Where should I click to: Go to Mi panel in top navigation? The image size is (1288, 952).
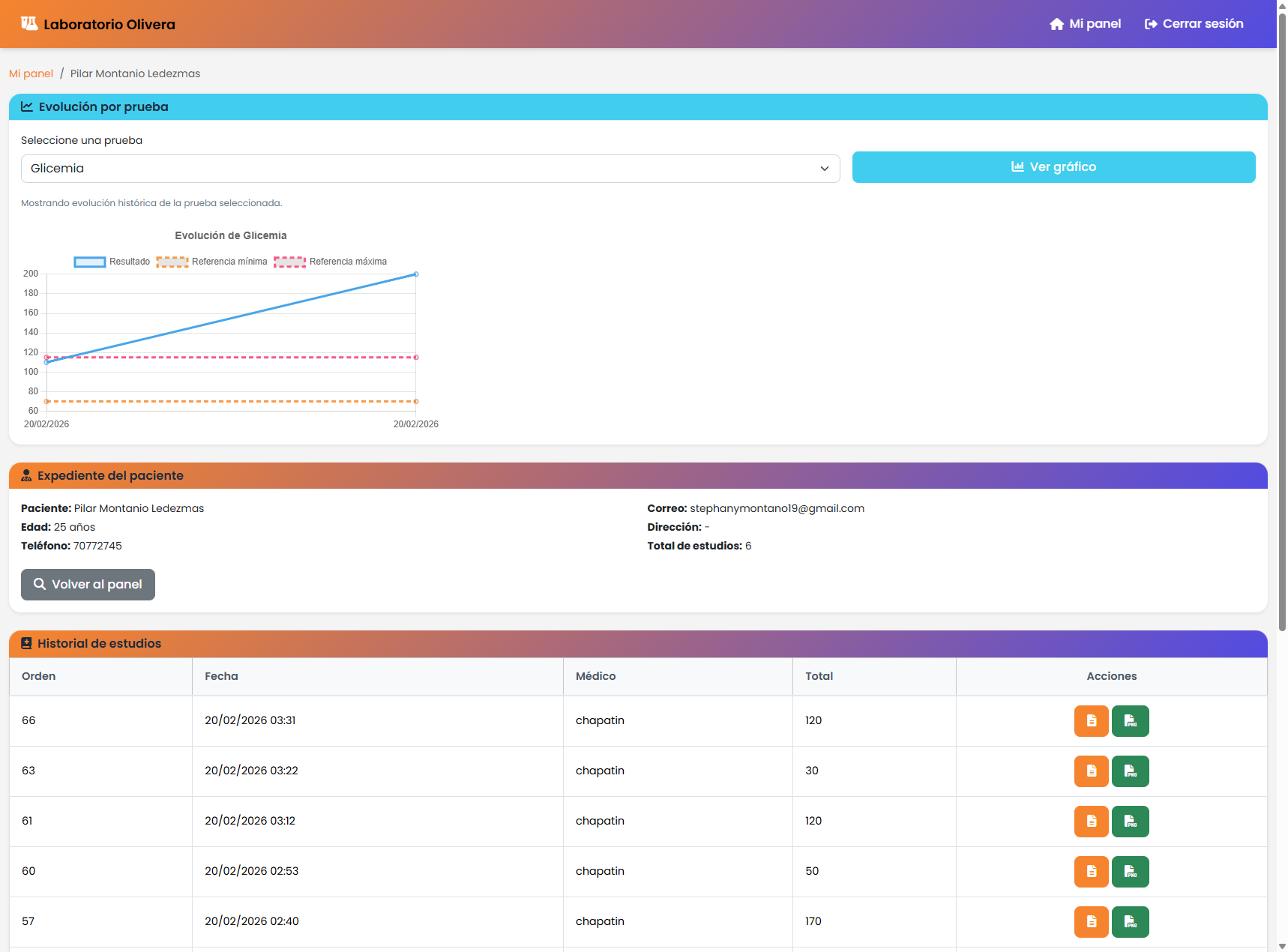point(1085,24)
